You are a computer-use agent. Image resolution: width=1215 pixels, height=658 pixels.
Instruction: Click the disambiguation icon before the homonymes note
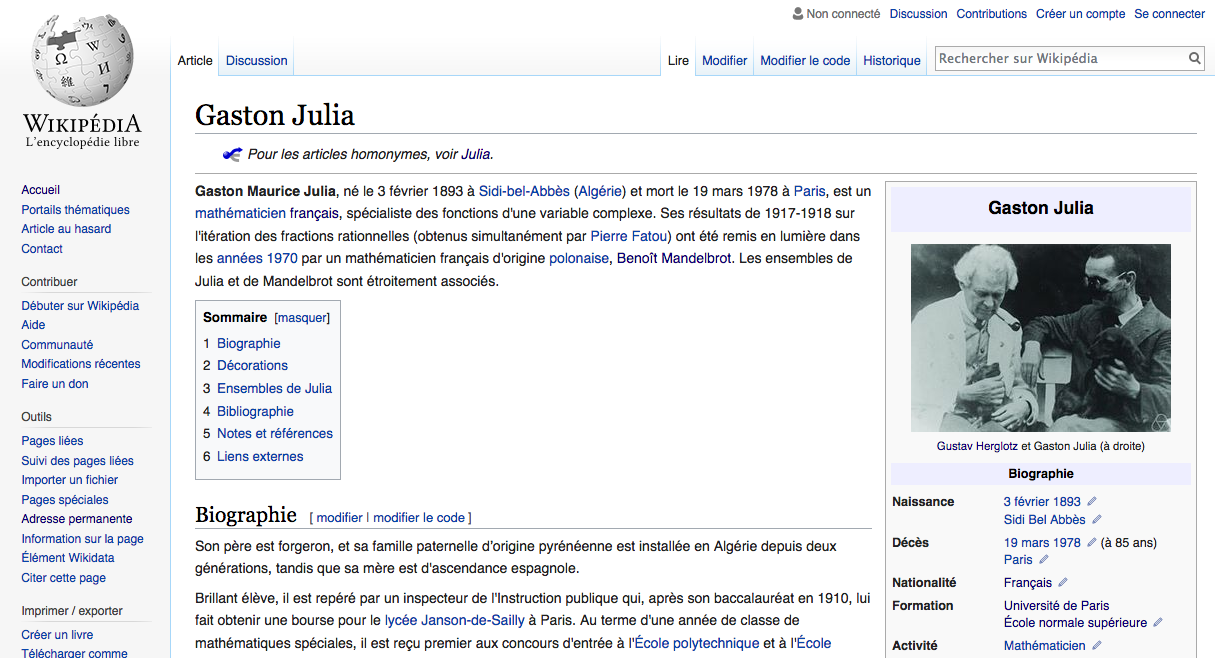click(232, 154)
